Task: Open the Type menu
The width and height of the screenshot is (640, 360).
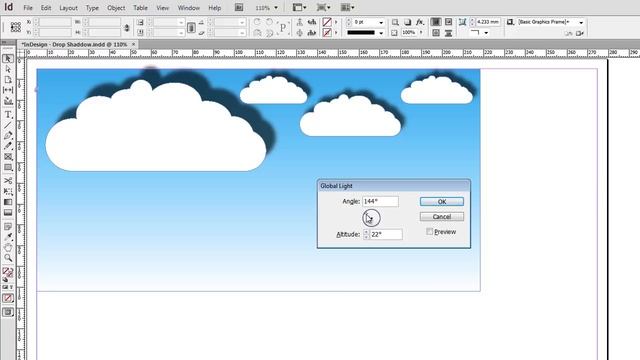Action: [x=92, y=8]
